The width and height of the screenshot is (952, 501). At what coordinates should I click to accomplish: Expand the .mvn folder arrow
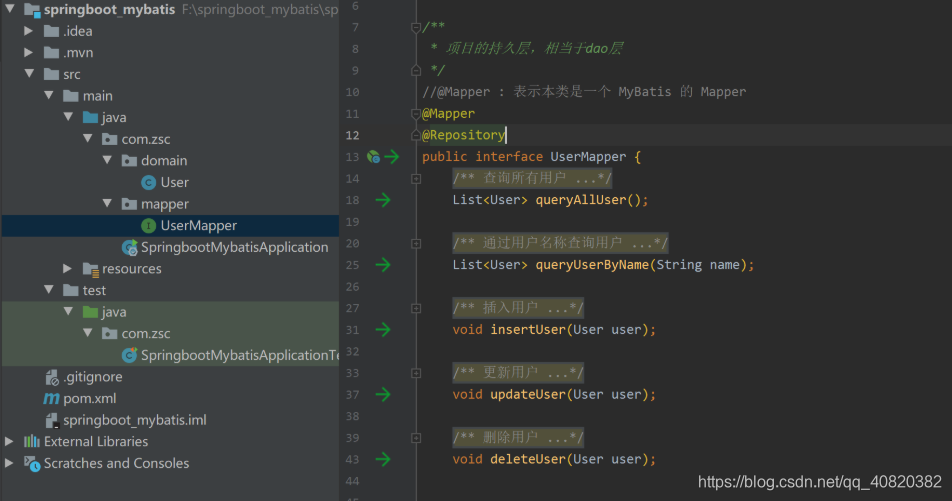[28, 52]
